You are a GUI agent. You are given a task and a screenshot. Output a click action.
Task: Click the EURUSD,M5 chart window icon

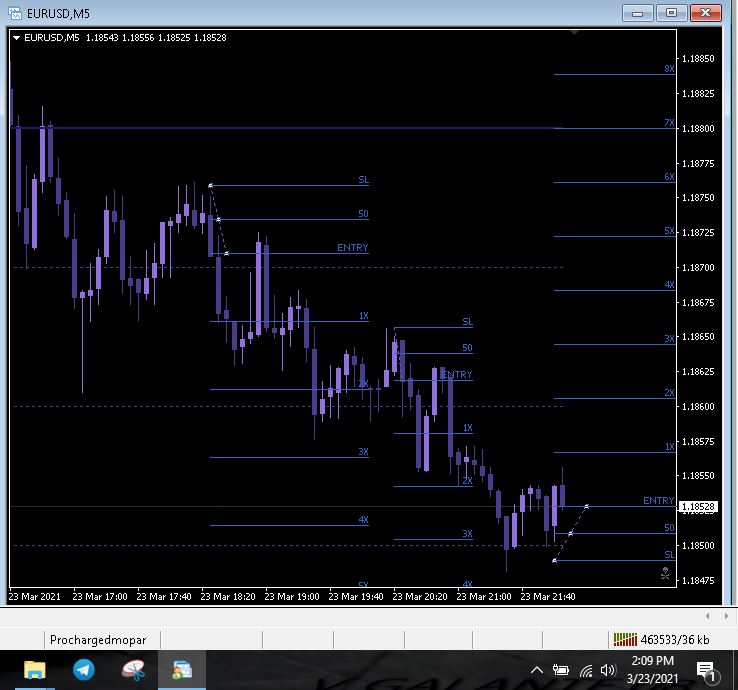point(15,13)
